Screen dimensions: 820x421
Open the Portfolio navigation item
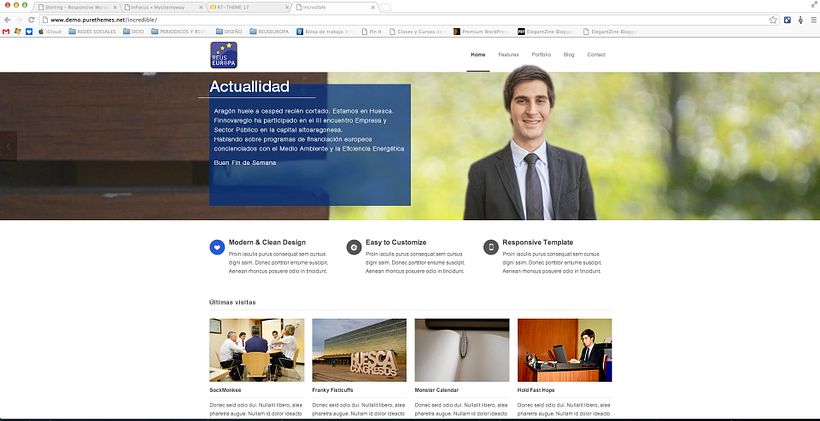click(x=541, y=54)
